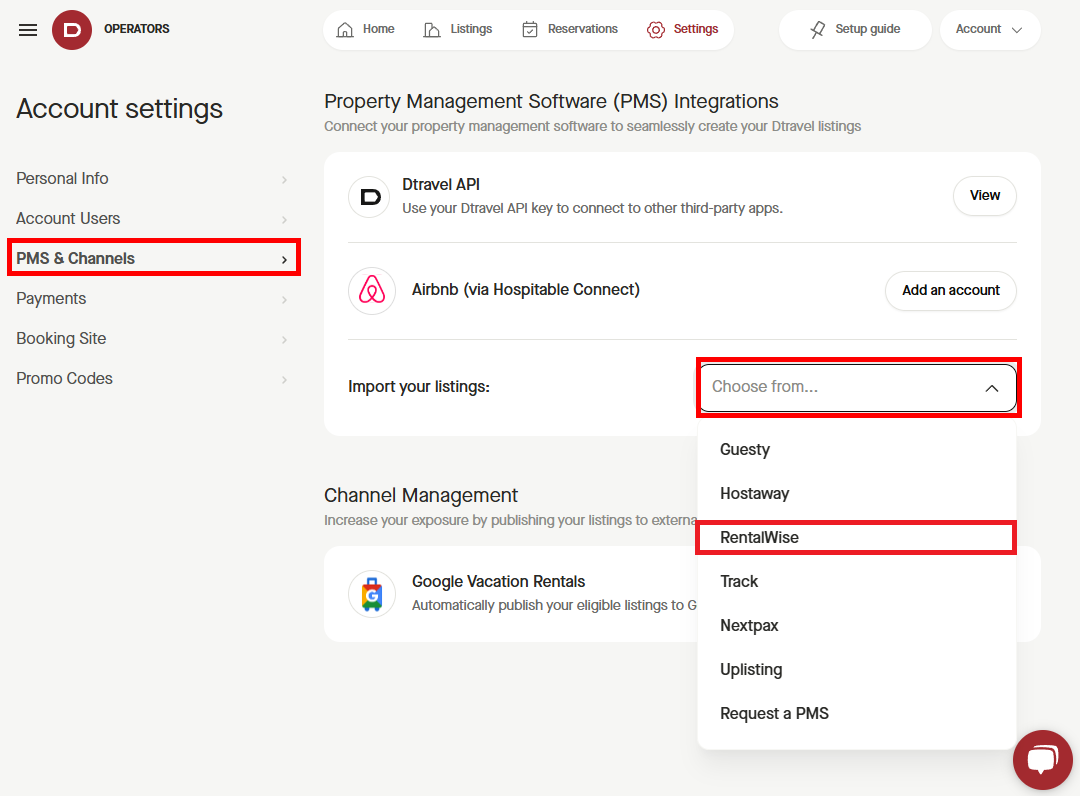The image size is (1080, 796).
Task: Open Payments settings
Action: [154, 298]
